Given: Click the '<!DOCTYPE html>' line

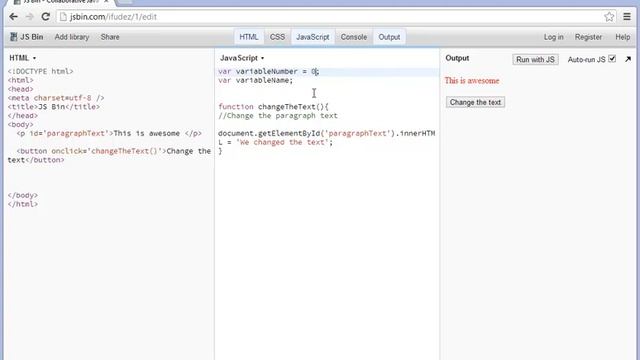Looking at the screenshot, I should (x=40, y=71).
